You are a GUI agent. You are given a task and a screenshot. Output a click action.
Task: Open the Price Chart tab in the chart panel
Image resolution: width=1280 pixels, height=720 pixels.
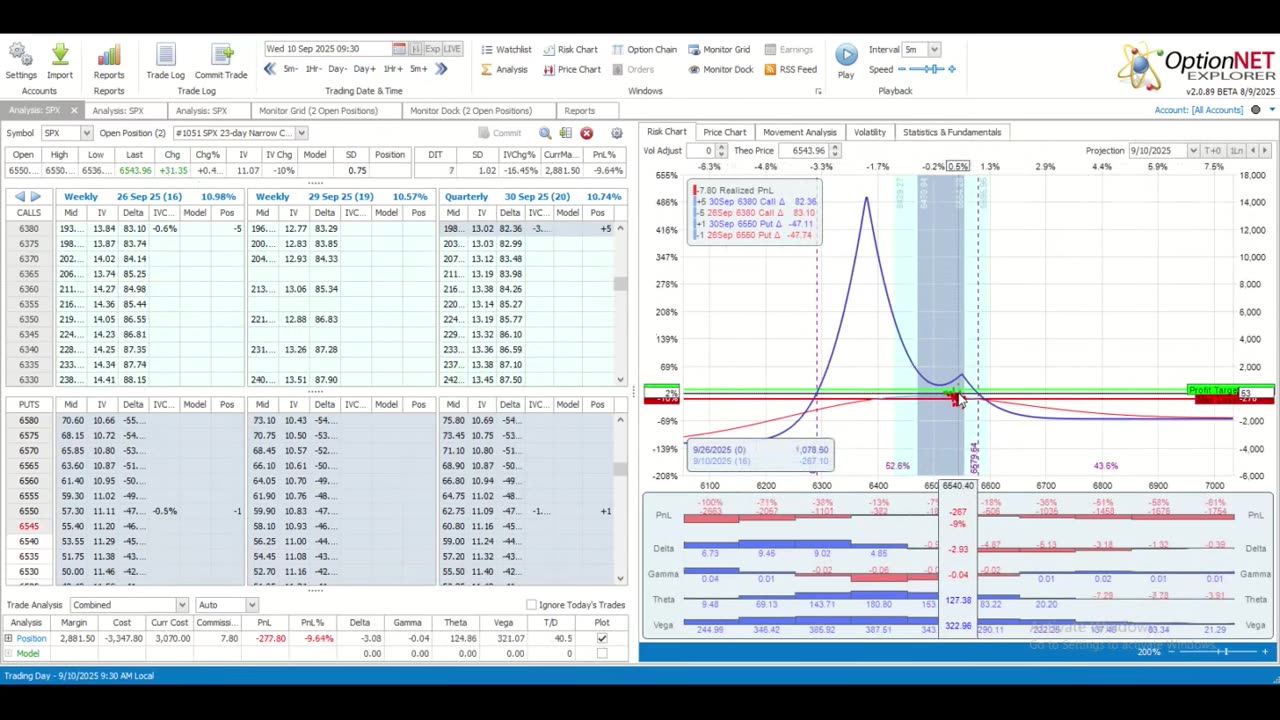point(724,132)
